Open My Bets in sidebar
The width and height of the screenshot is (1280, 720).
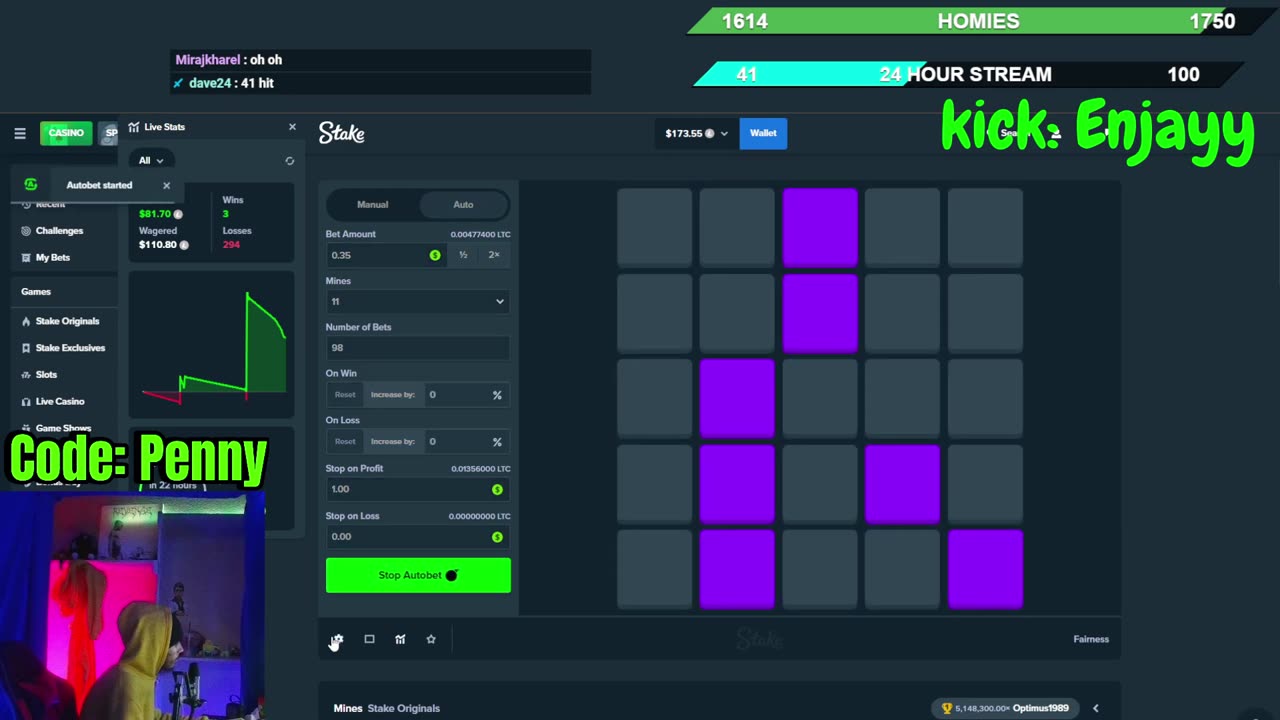pos(52,258)
